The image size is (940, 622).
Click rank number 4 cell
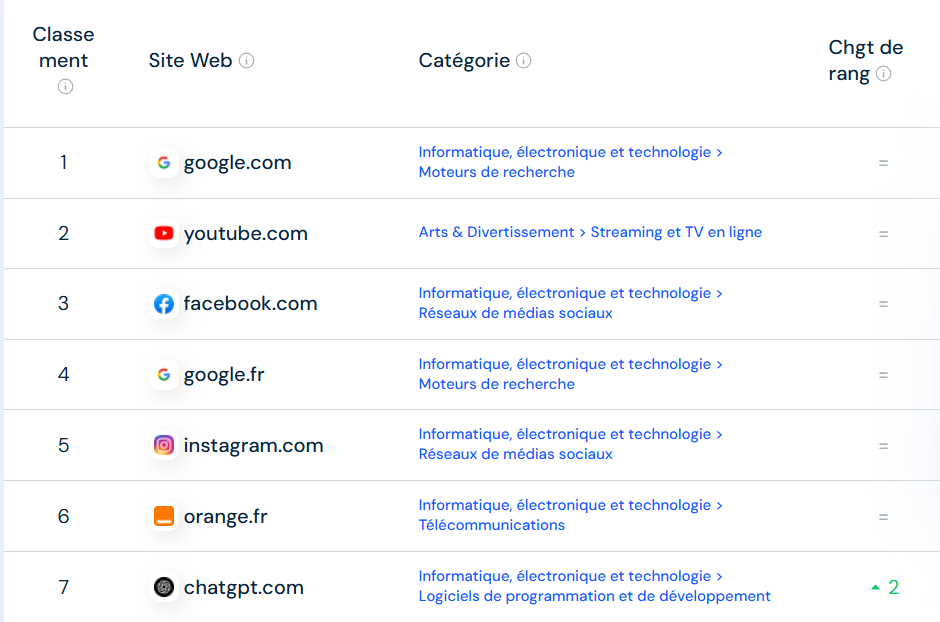click(x=64, y=375)
